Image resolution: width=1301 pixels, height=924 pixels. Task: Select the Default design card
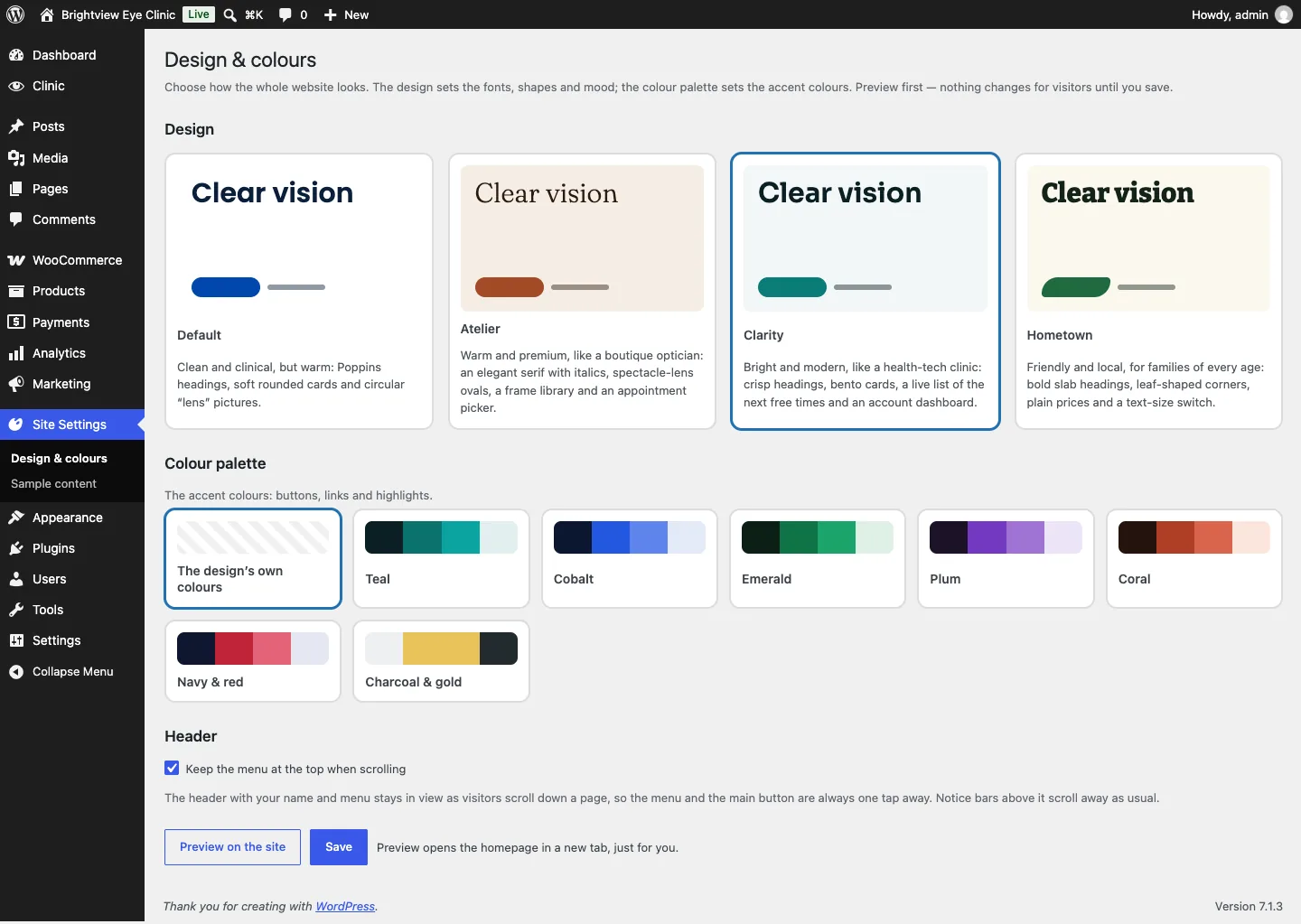[299, 291]
